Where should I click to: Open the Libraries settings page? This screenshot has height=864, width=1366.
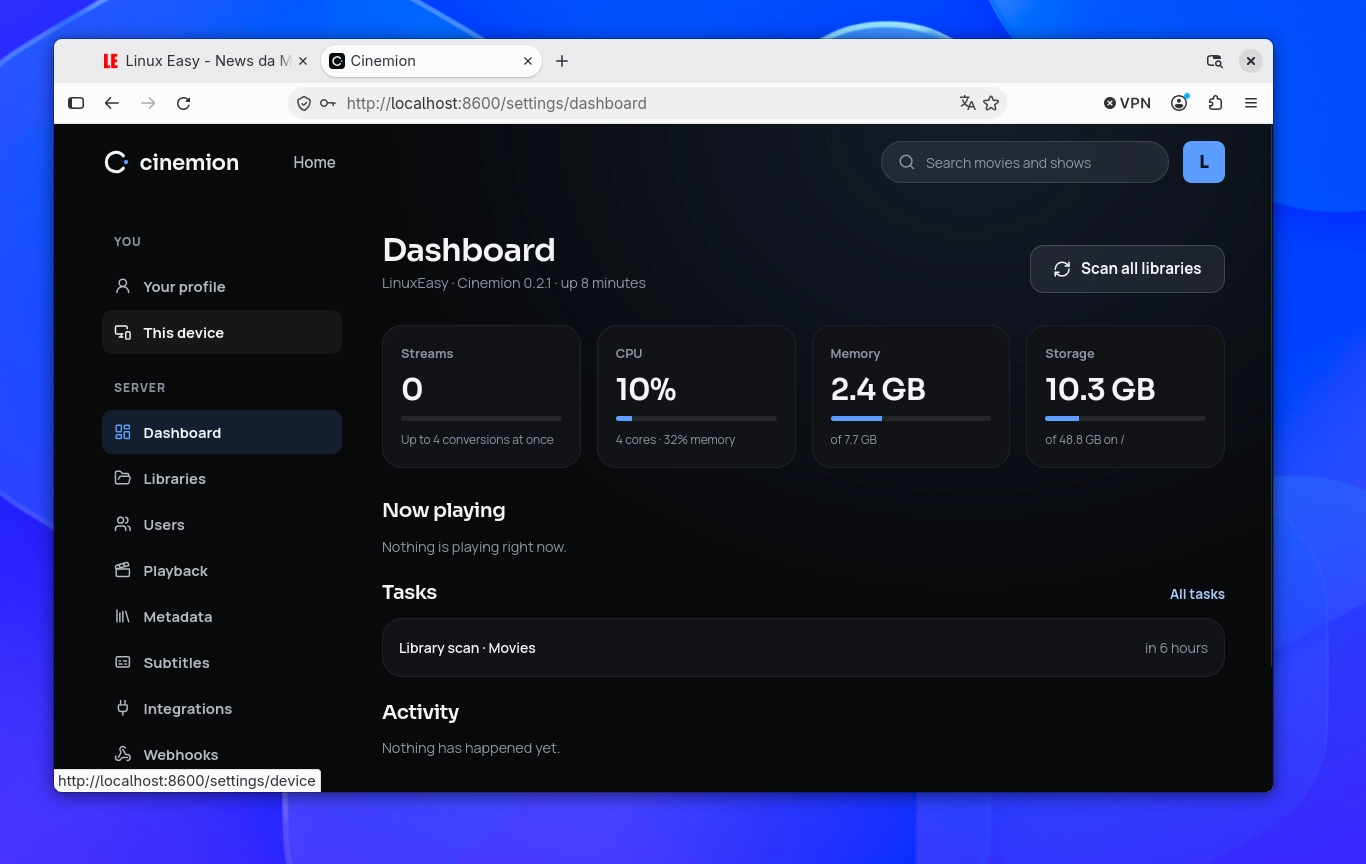pyautogui.click(x=222, y=478)
